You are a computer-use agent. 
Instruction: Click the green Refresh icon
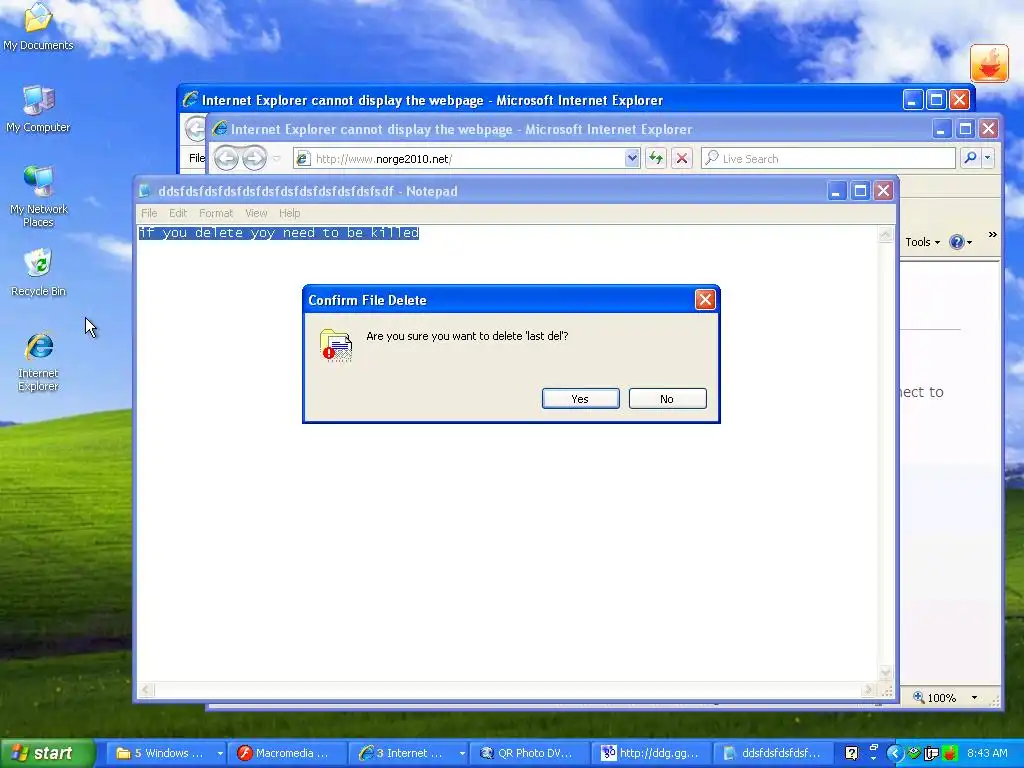(x=656, y=158)
